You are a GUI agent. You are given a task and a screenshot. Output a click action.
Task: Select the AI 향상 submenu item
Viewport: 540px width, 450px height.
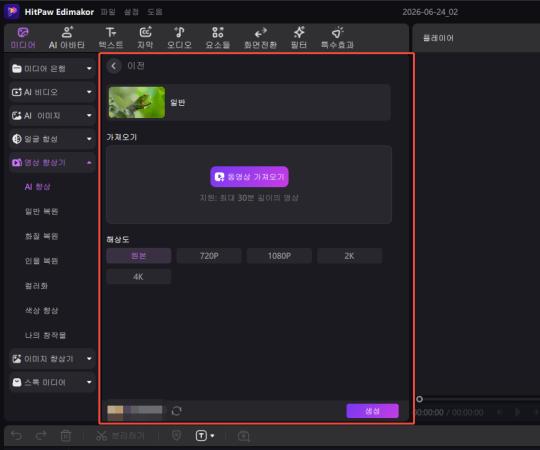pos(38,187)
